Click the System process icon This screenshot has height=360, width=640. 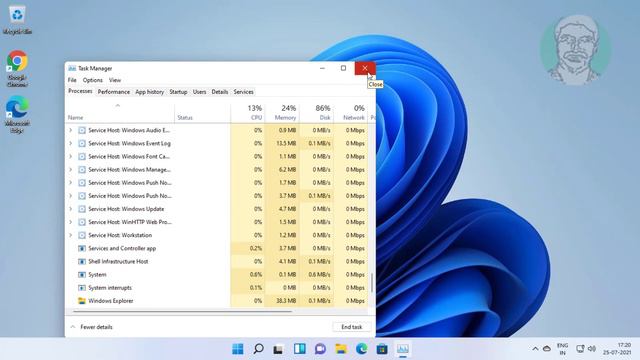[82, 275]
